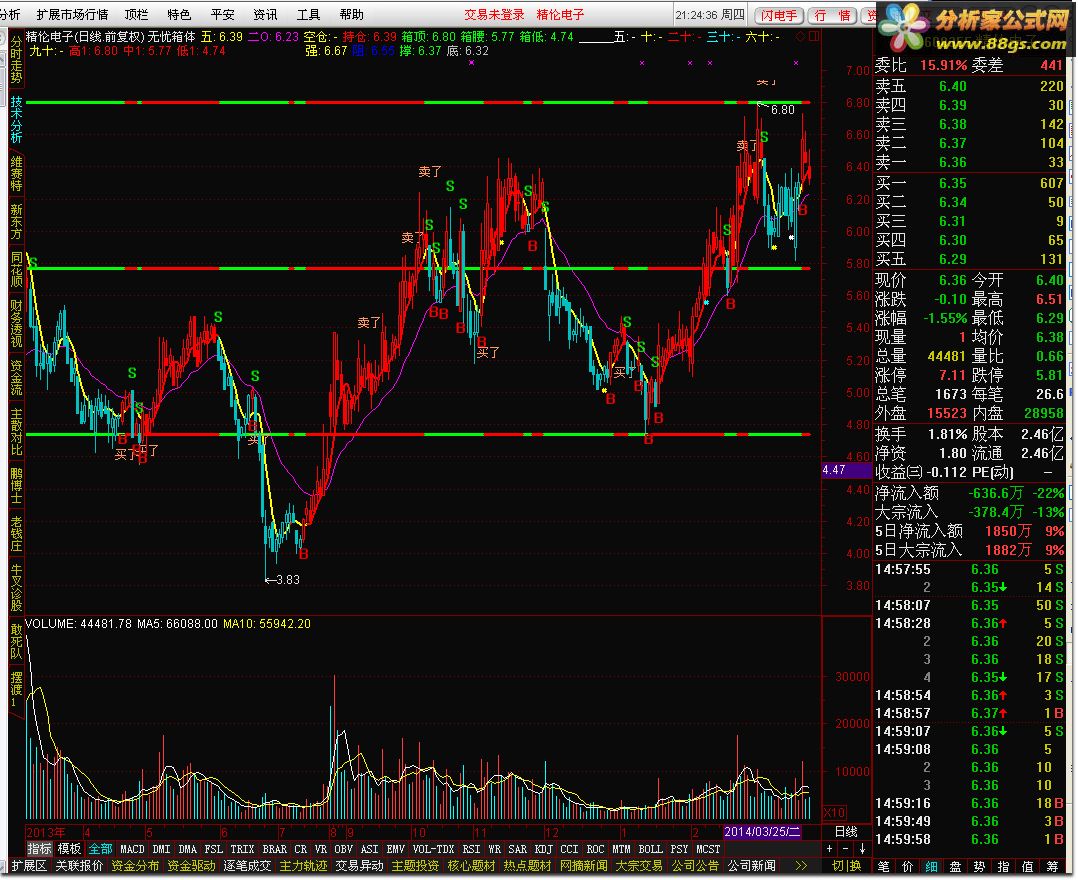Switch to the VOL-TDX indicator
1078x880 pixels.
click(x=433, y=849)
